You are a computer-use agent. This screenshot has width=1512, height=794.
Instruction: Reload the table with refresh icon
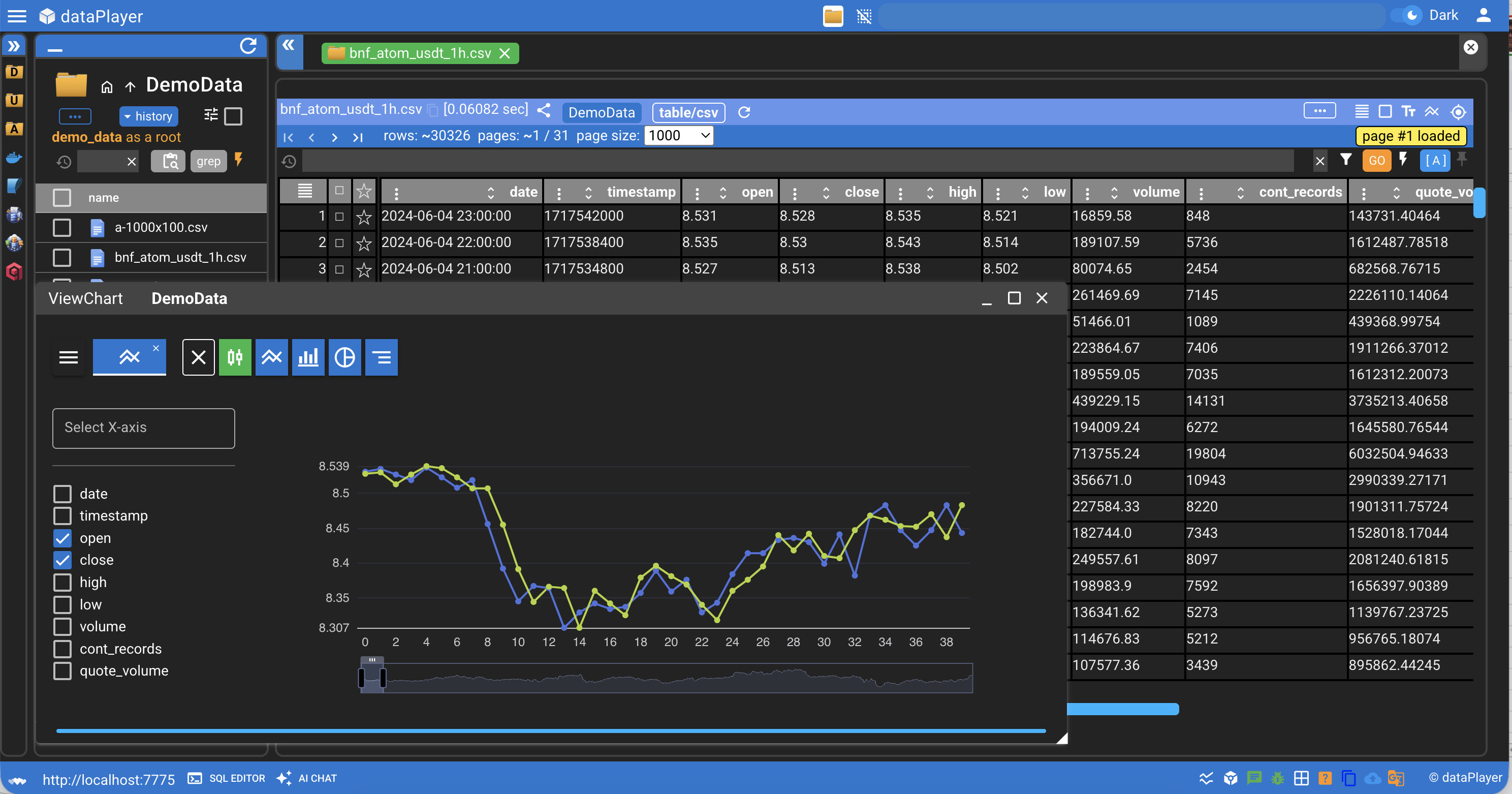click(744, 112)
